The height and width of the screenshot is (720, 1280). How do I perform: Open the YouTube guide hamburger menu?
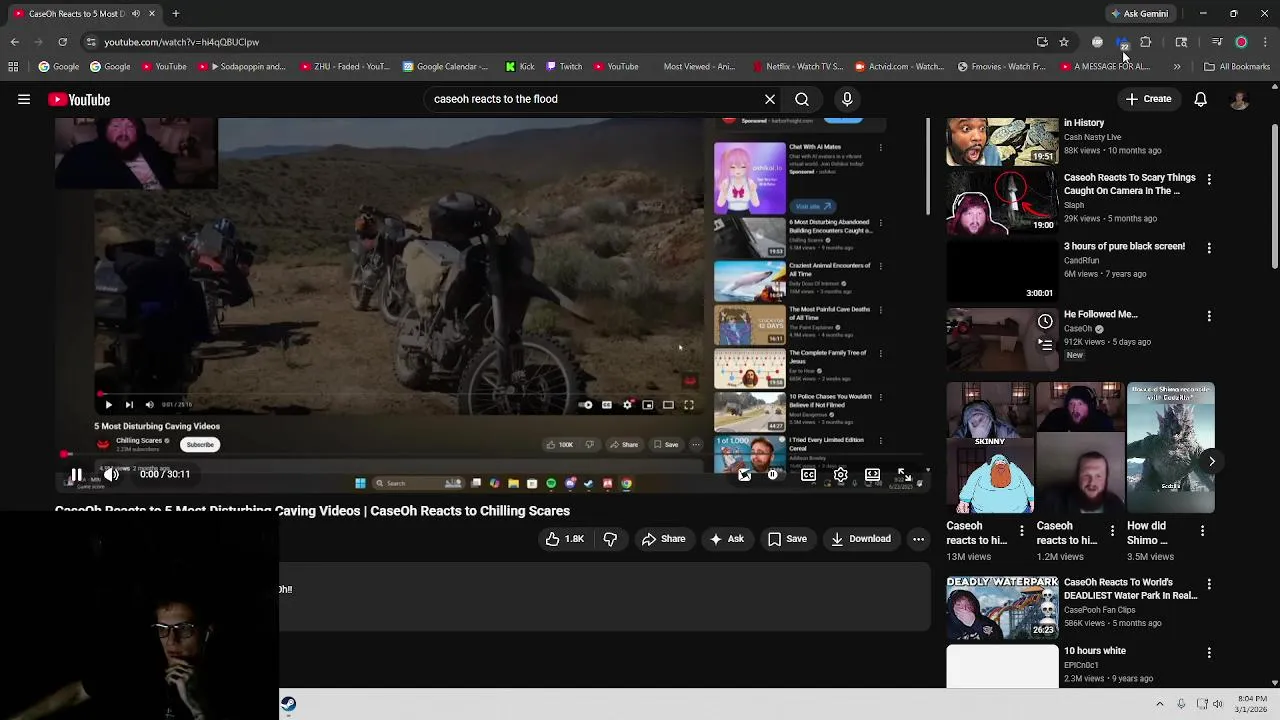pyautogui.click(x=24, y=99)
